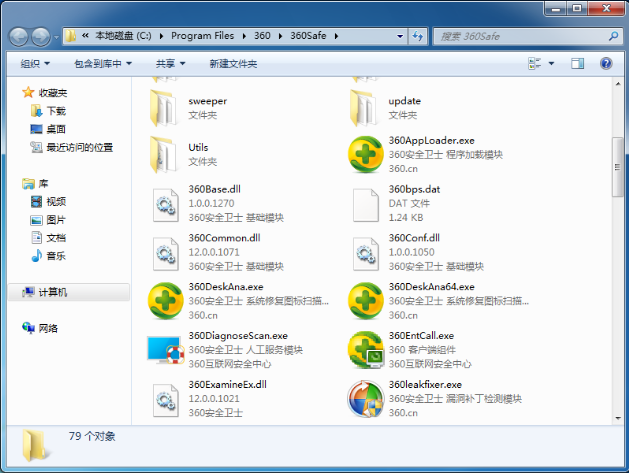Click the 360leakfixer.exe icon

(365, 398)
